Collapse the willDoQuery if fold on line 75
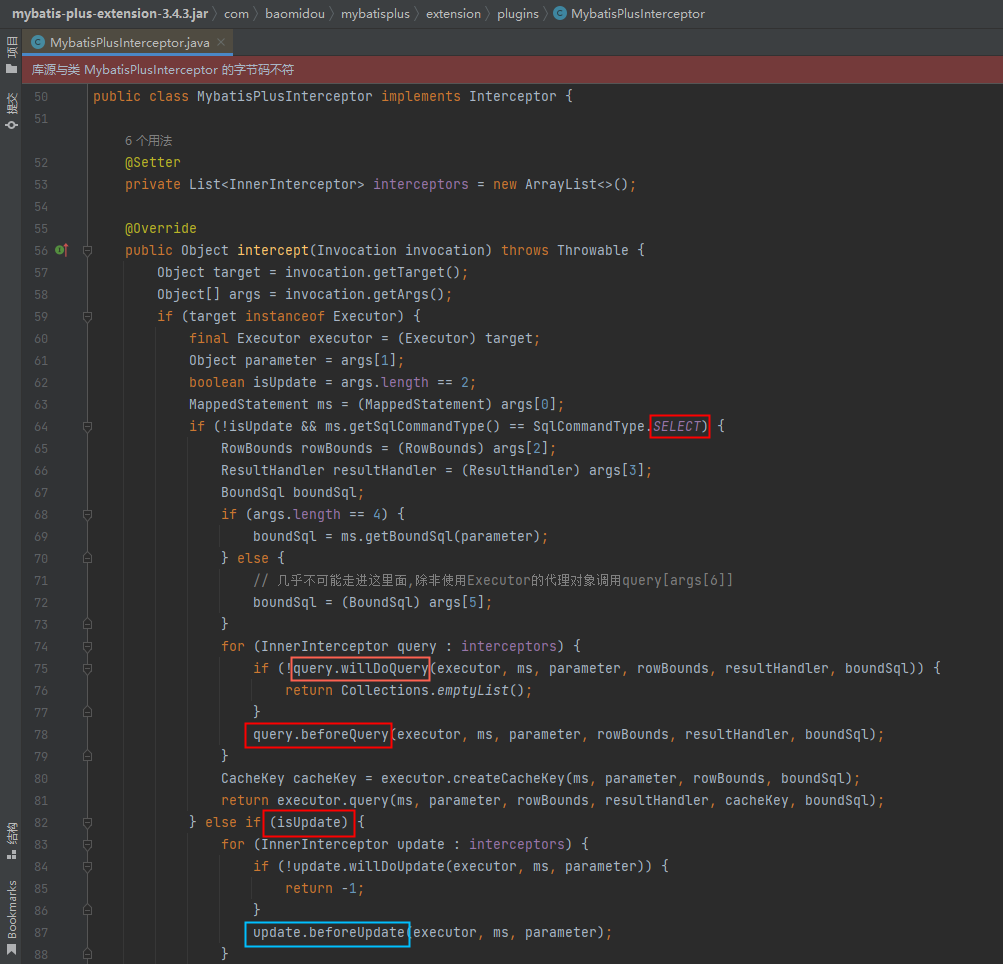This screenshot has height=964, width=1003. (x=88, y=668)
